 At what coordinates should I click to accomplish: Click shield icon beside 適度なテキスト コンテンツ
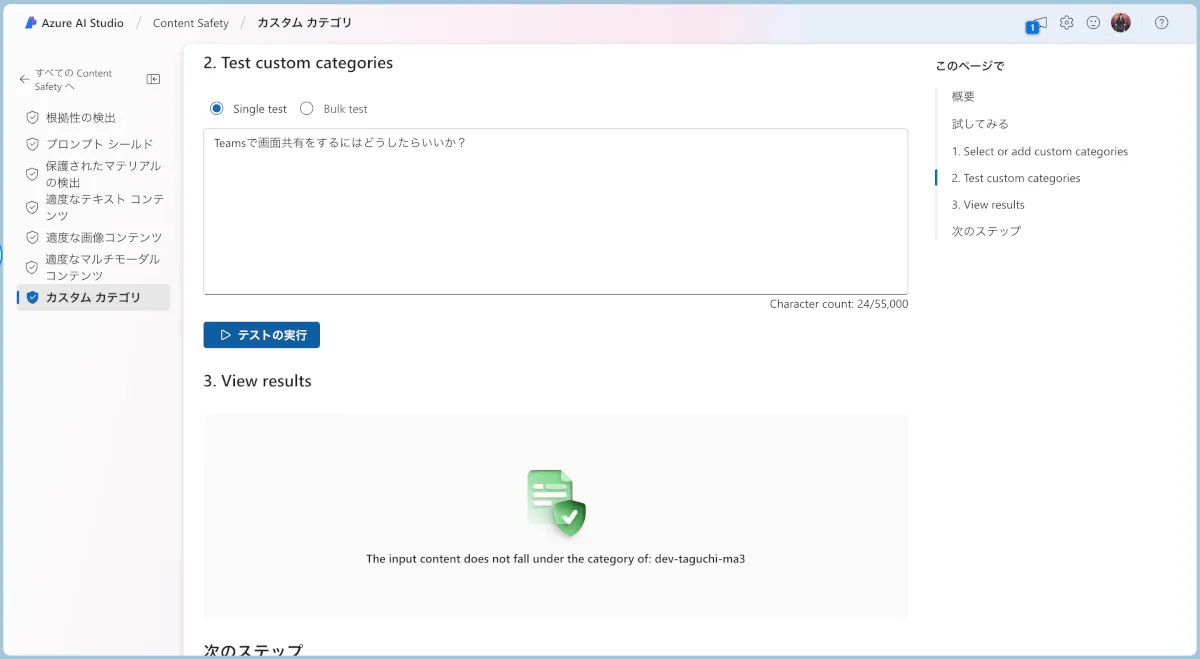32,207
